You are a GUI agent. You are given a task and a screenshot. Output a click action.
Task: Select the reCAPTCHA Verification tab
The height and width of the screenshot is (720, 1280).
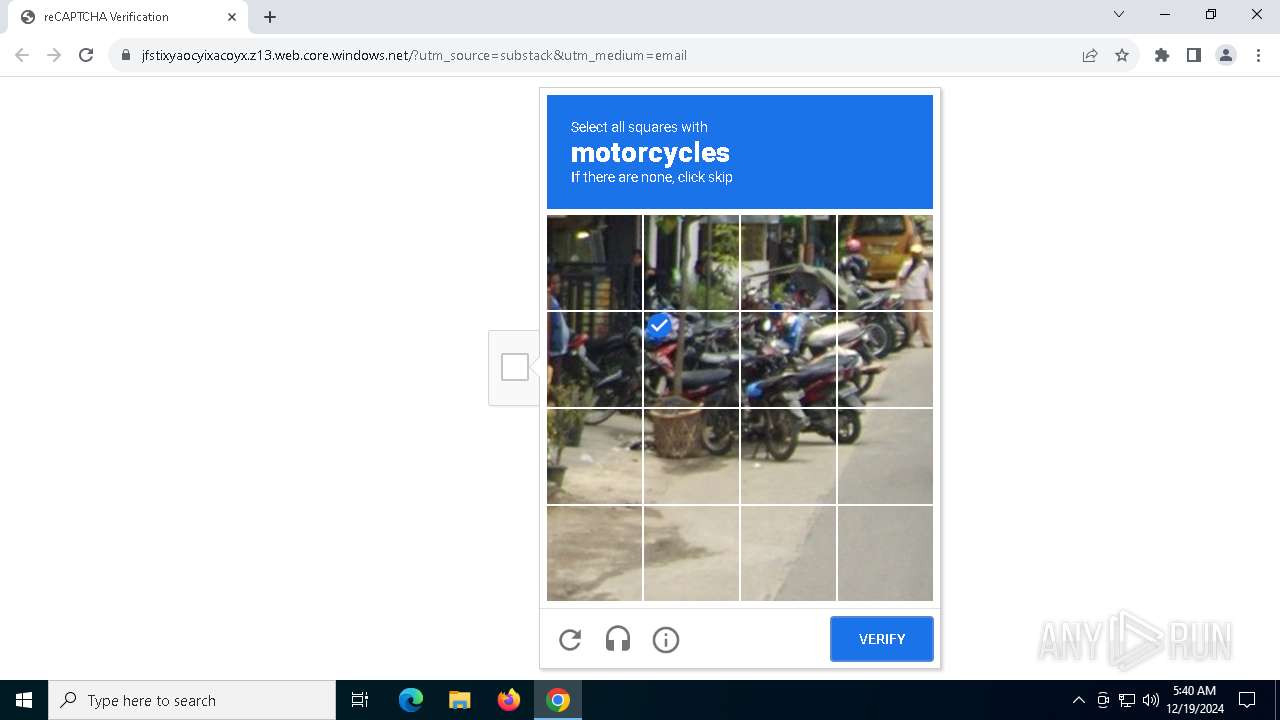[128, 17]
